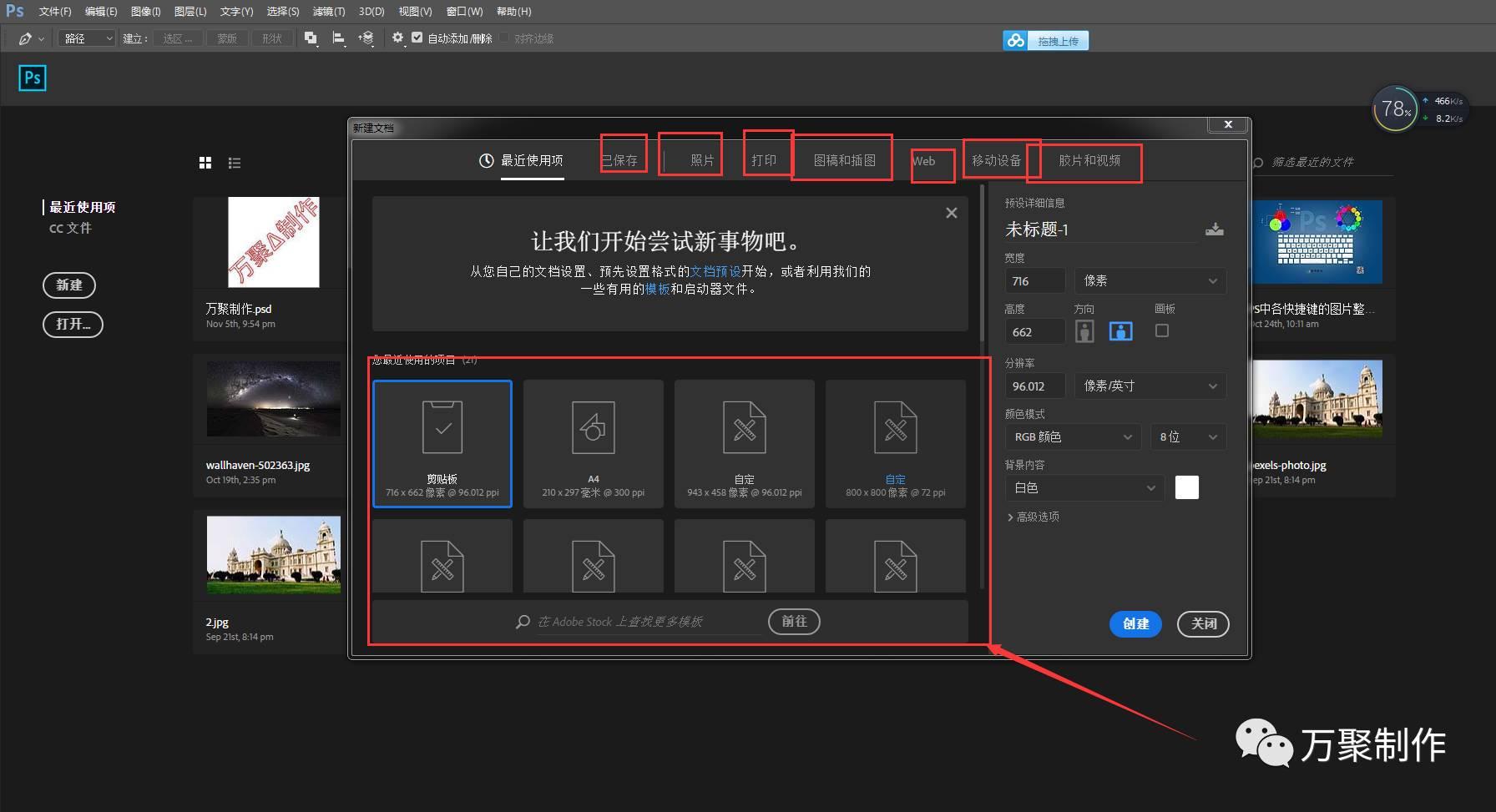Select portrait orientation for the new document
1496x812 pixels.
1084,330
